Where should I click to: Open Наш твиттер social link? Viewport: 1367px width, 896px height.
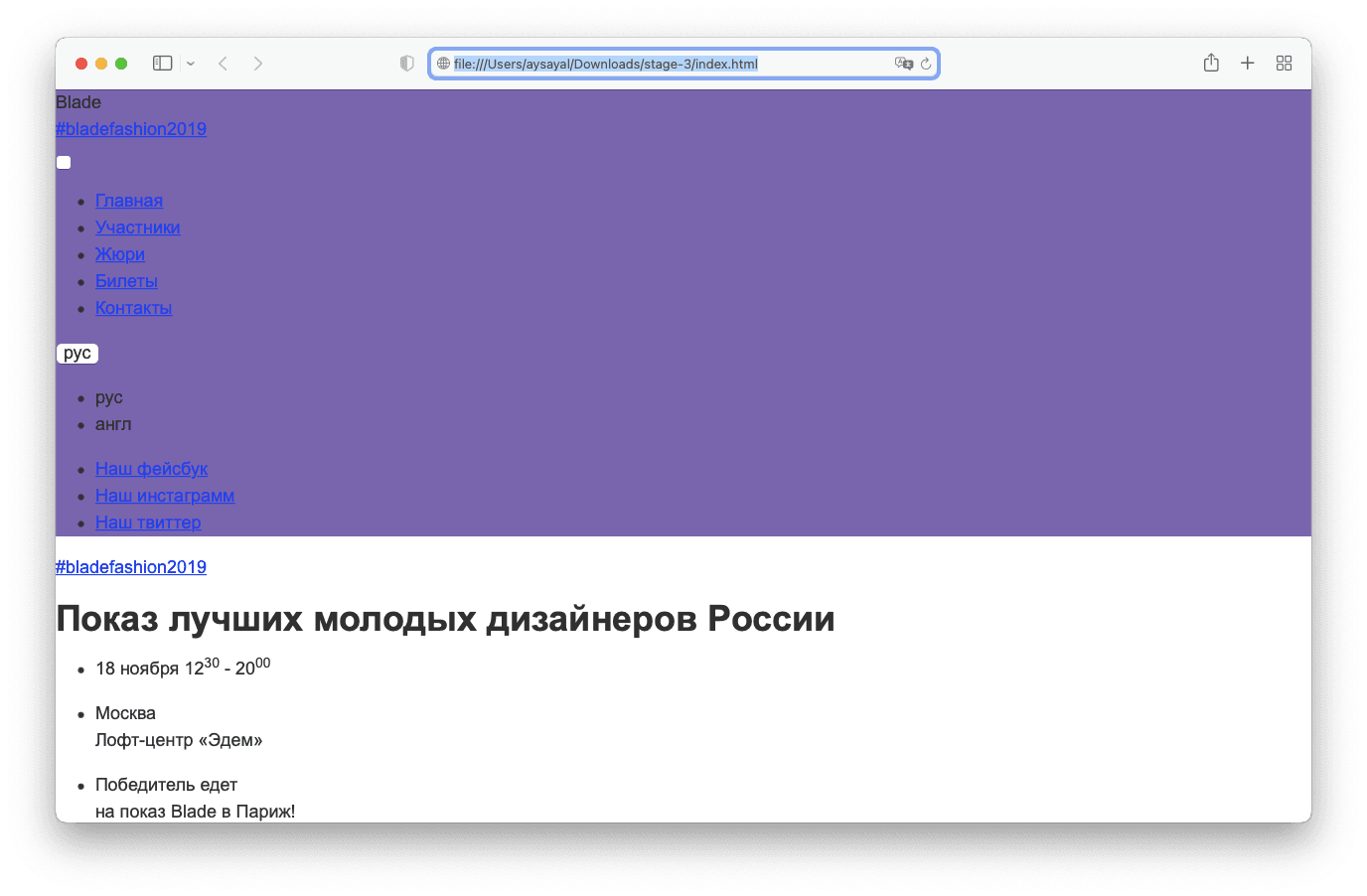[148, 523]
